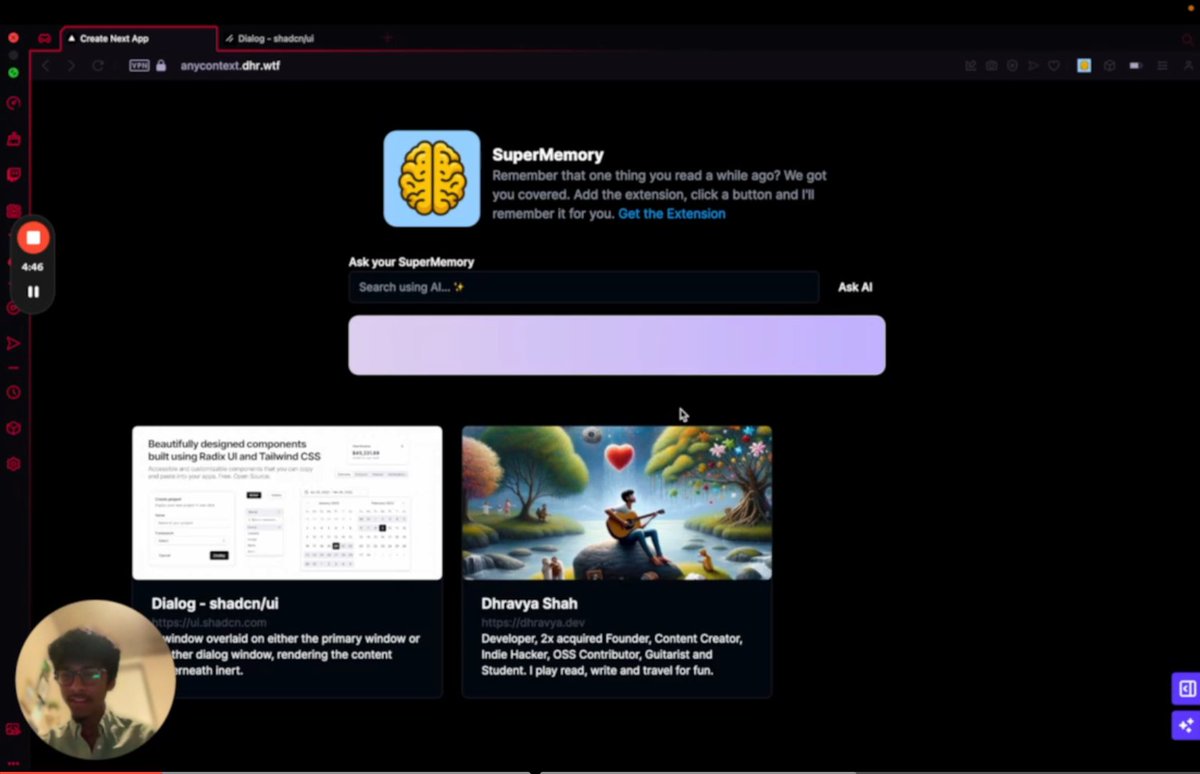Click the player circle toolbar icon
The width and height of the screenshot is (1200, 774).
tap(1012, 66)
